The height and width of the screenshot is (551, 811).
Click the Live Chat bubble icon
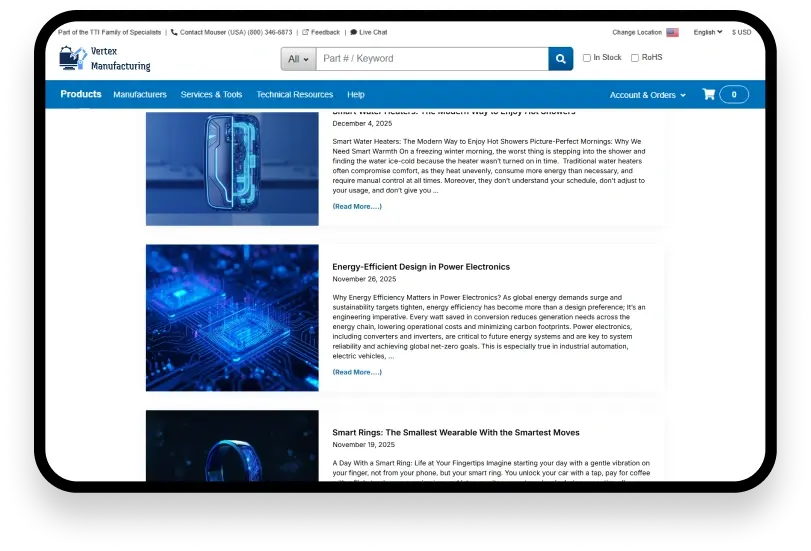(353, 32)
